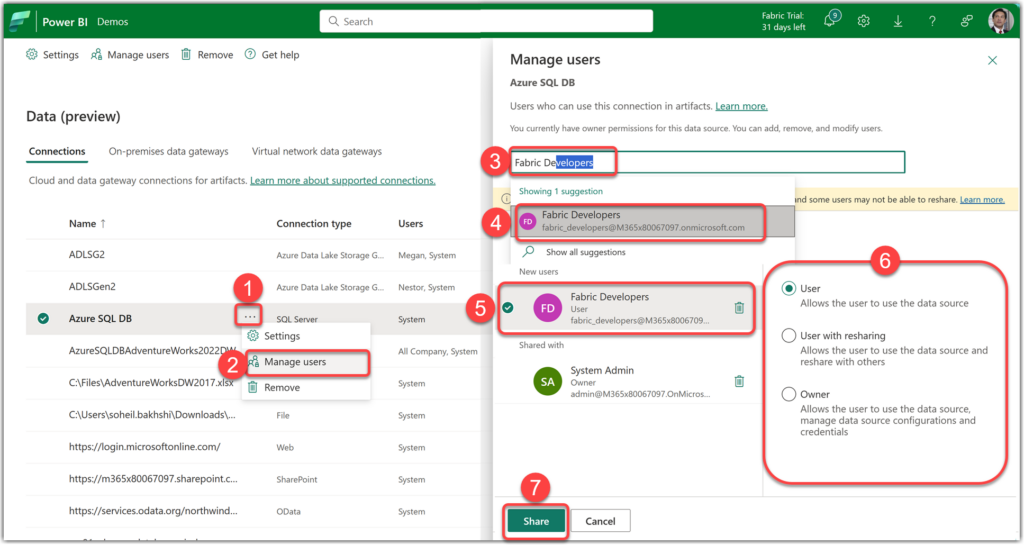Click the Connection type column header
Viewport: 1024px width, 545px height.
click(313, 223)
